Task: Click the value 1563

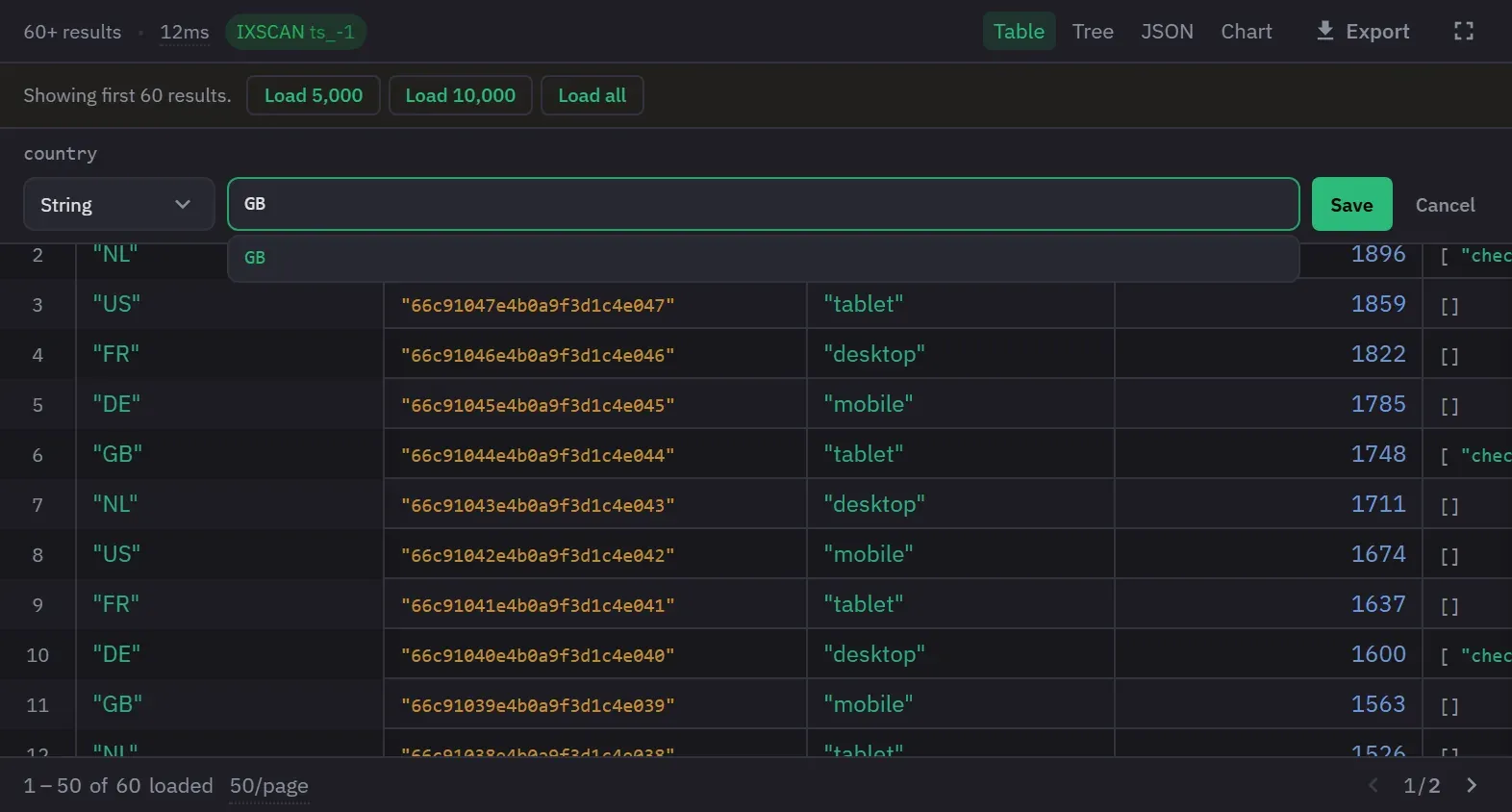Action: click(x=1378, y=704)
